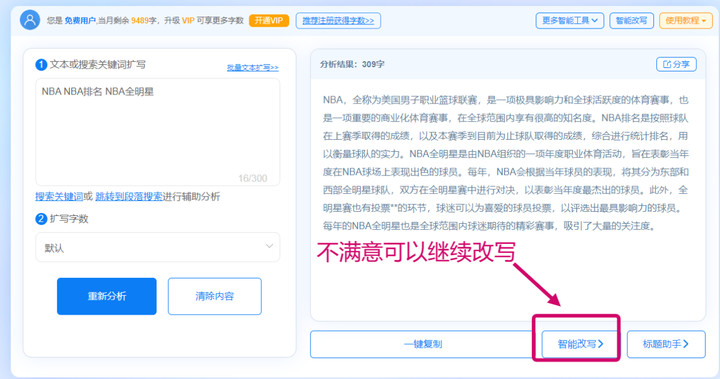The height and width of the screenshot is (379, 720).
Task: Click the user avatar icon
Action: click(30, 20)
